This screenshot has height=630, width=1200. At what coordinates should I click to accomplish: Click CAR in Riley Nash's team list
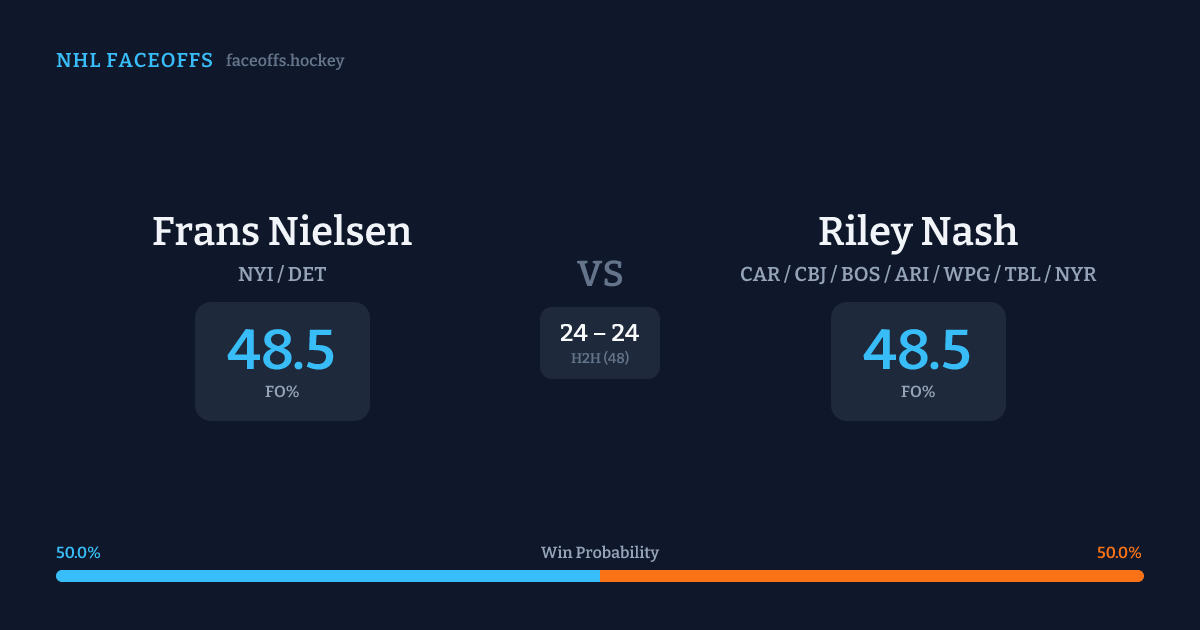760,274
